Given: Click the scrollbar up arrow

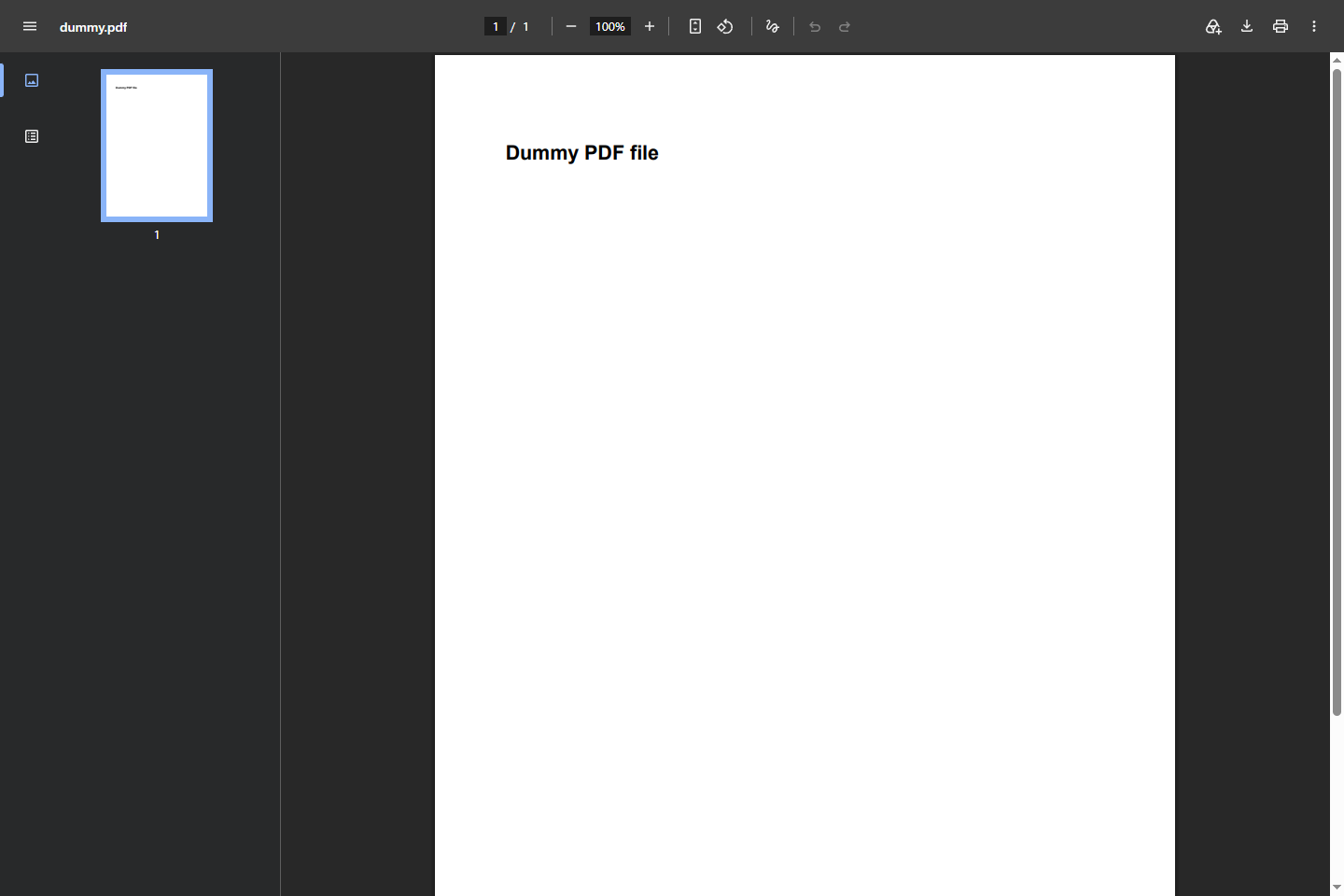Looking at the screenshot, I should click(1337, 60).
